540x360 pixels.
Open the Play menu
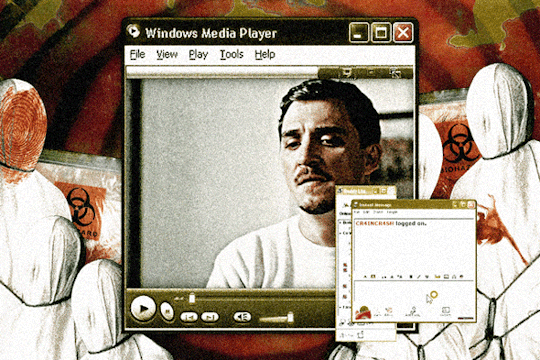tap(198, 54)
